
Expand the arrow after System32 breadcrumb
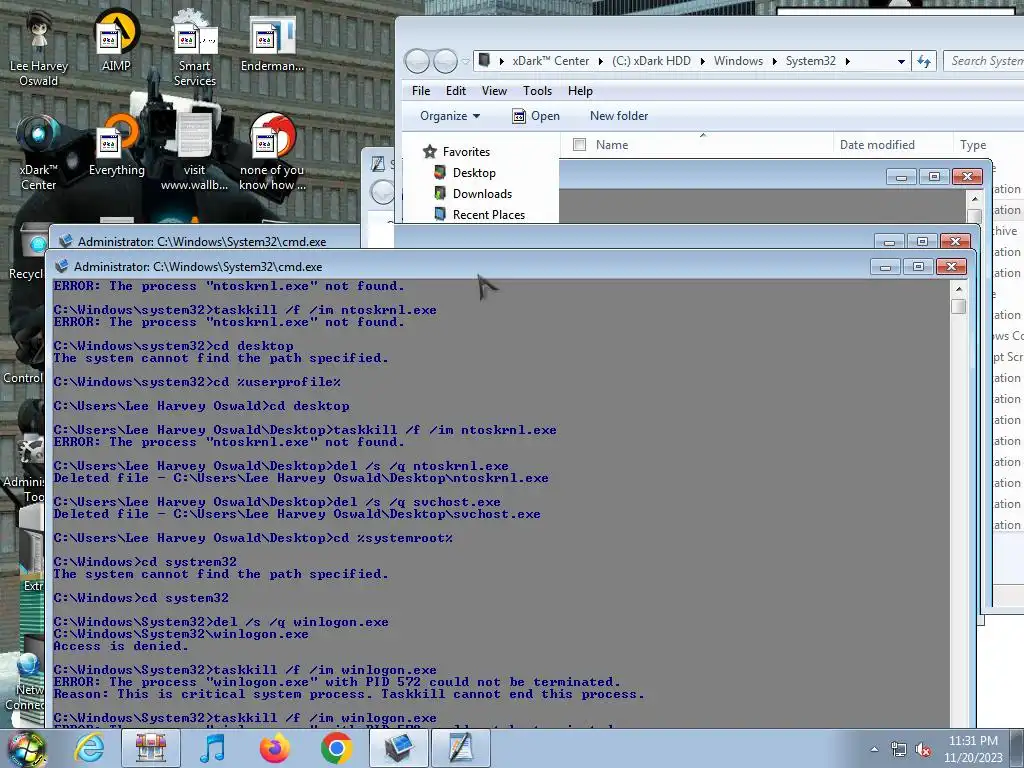pos(847,61)
